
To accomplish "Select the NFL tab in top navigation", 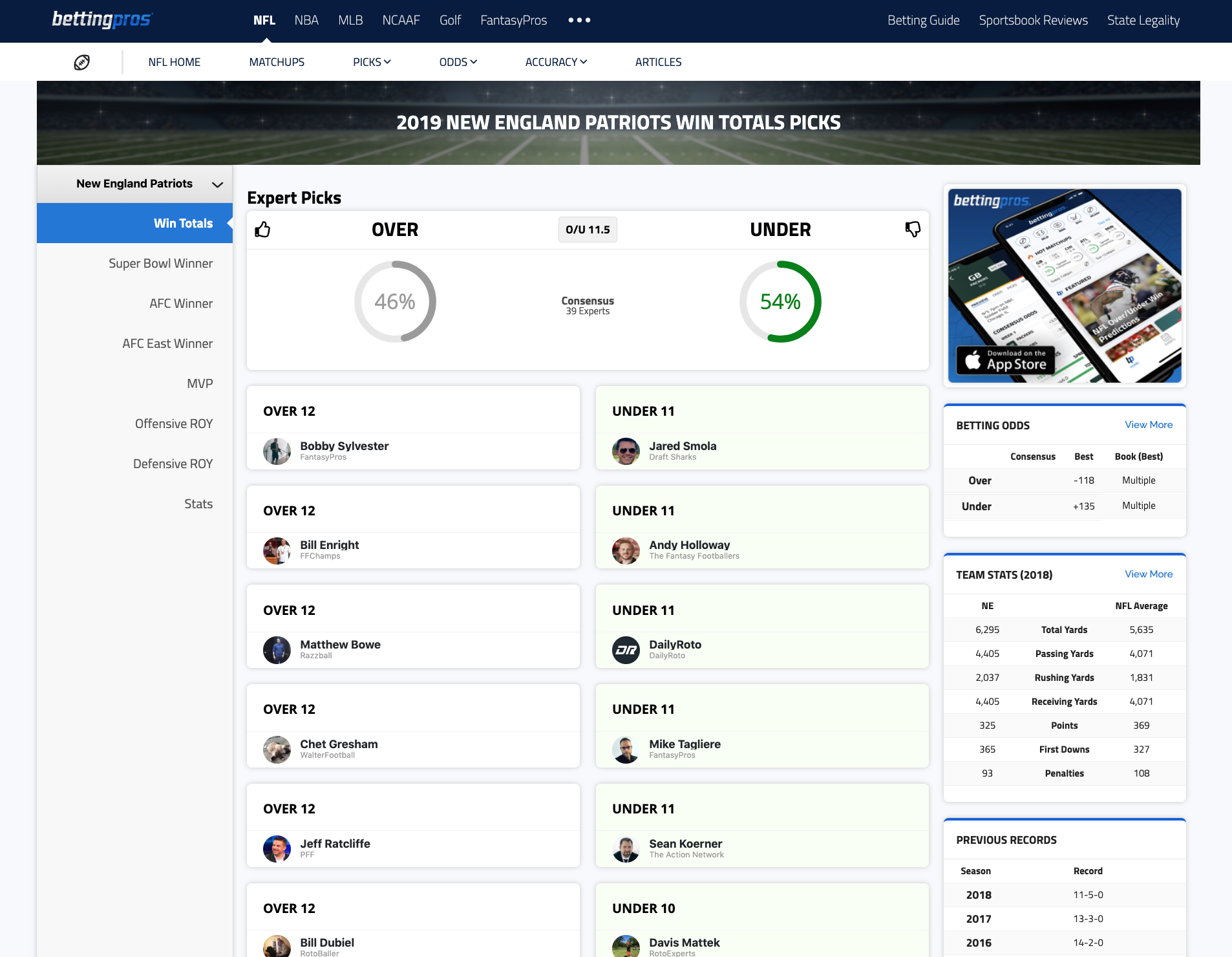I will (264, 20).
